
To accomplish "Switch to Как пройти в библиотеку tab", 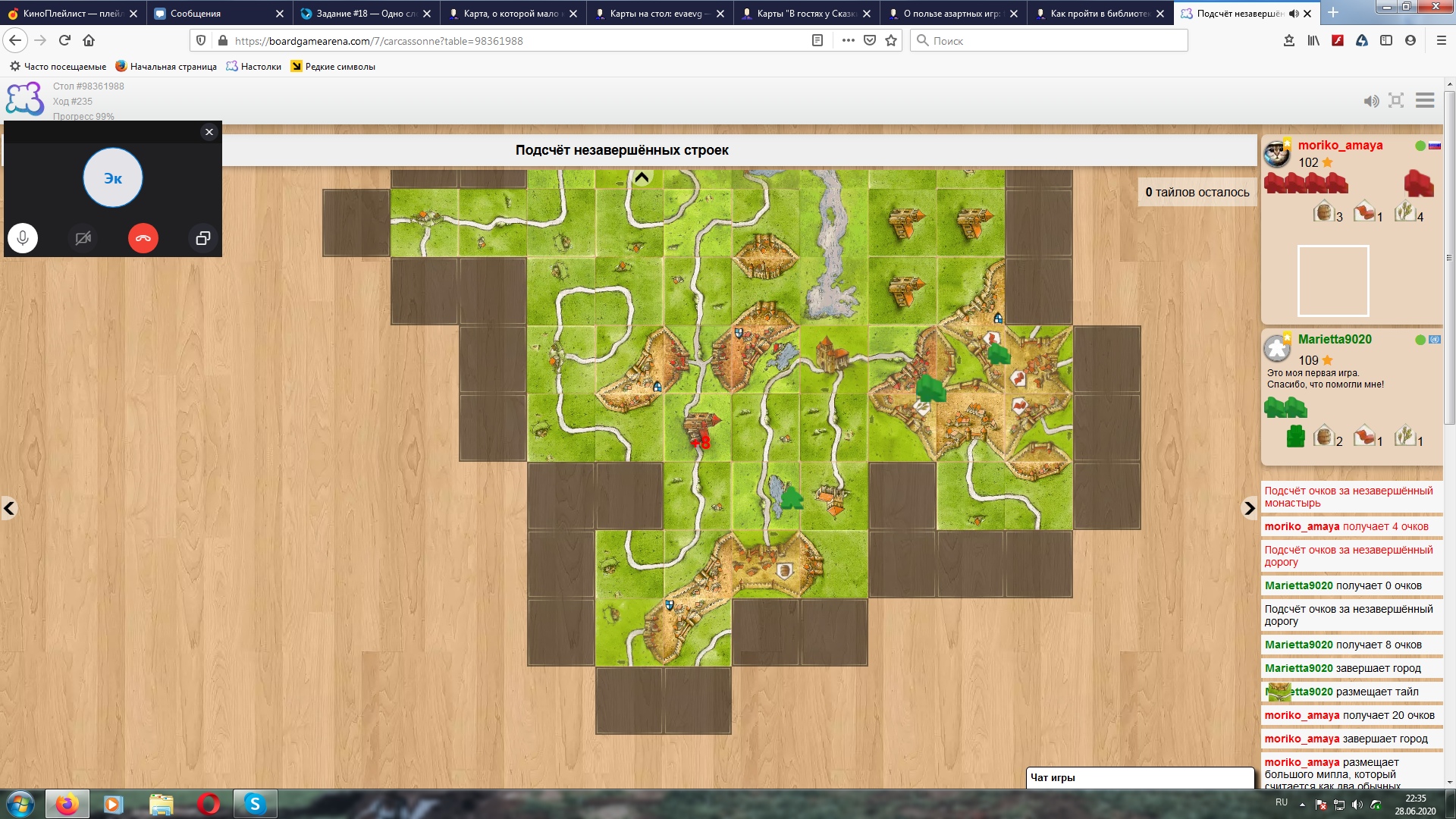I will pos(1100,14).
